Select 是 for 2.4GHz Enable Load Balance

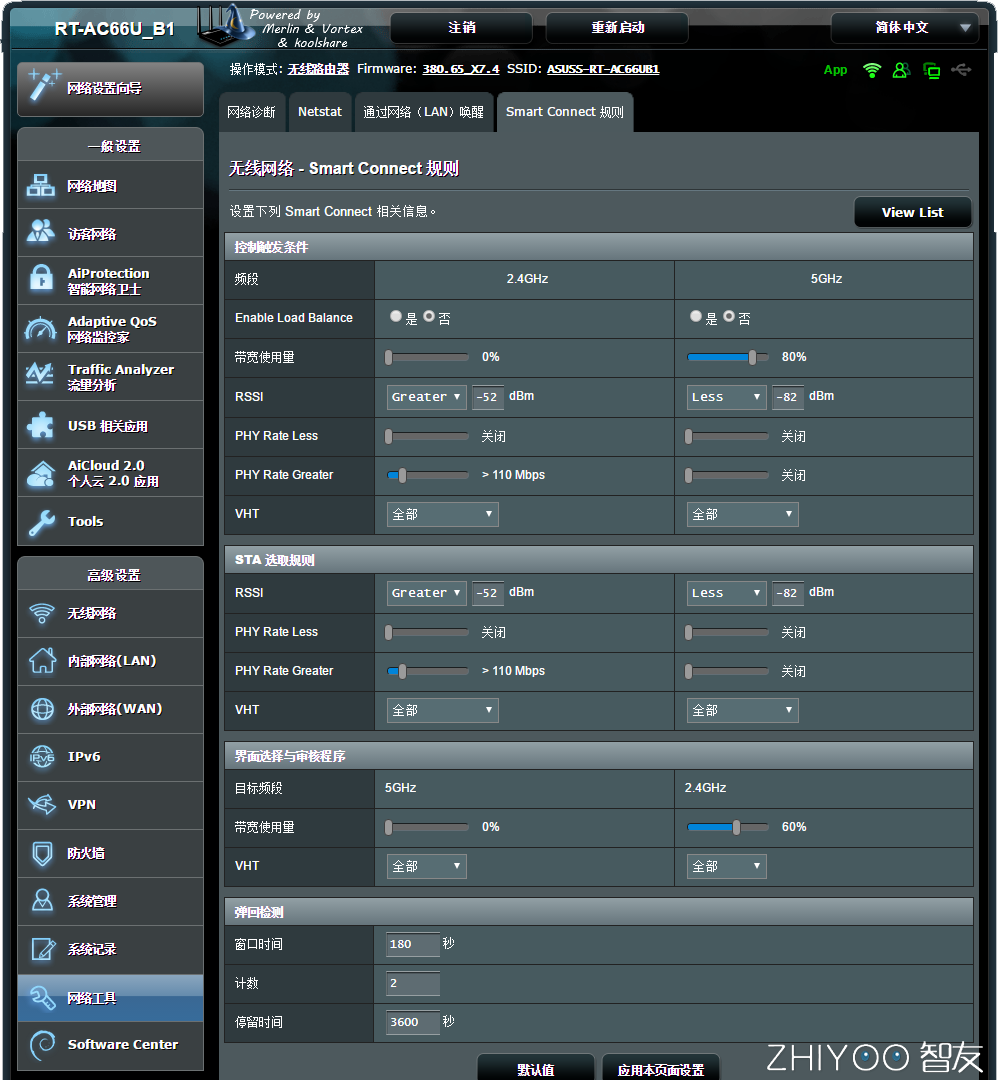[396, 317]
